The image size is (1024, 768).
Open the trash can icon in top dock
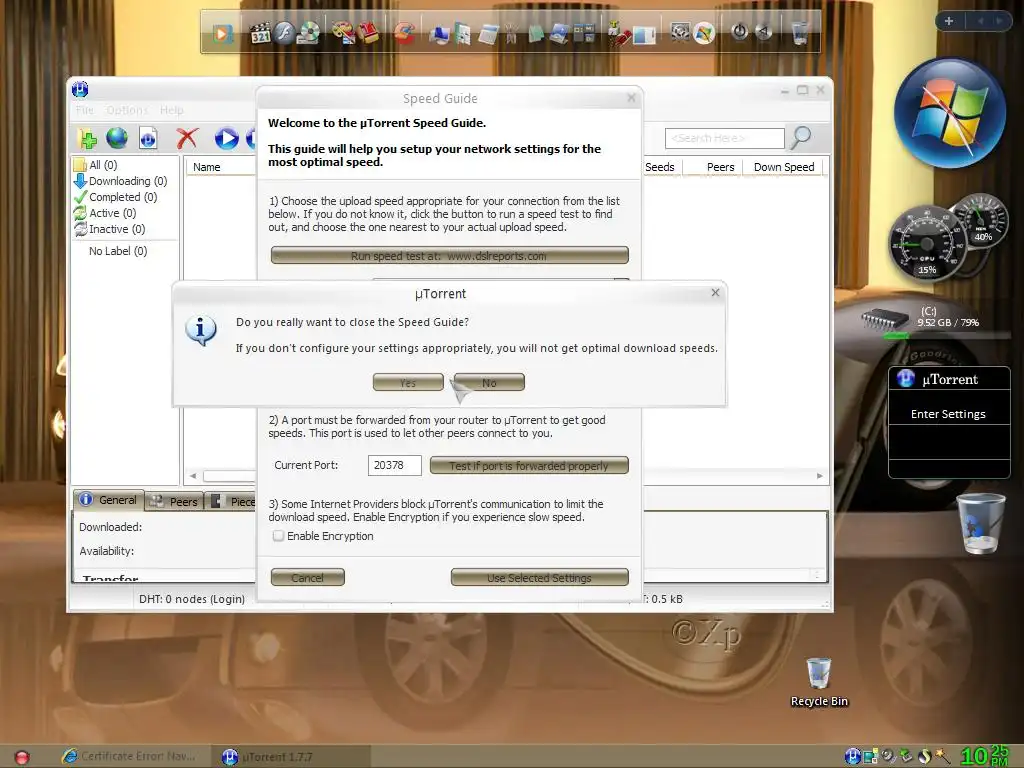click(x=799, y=33)
